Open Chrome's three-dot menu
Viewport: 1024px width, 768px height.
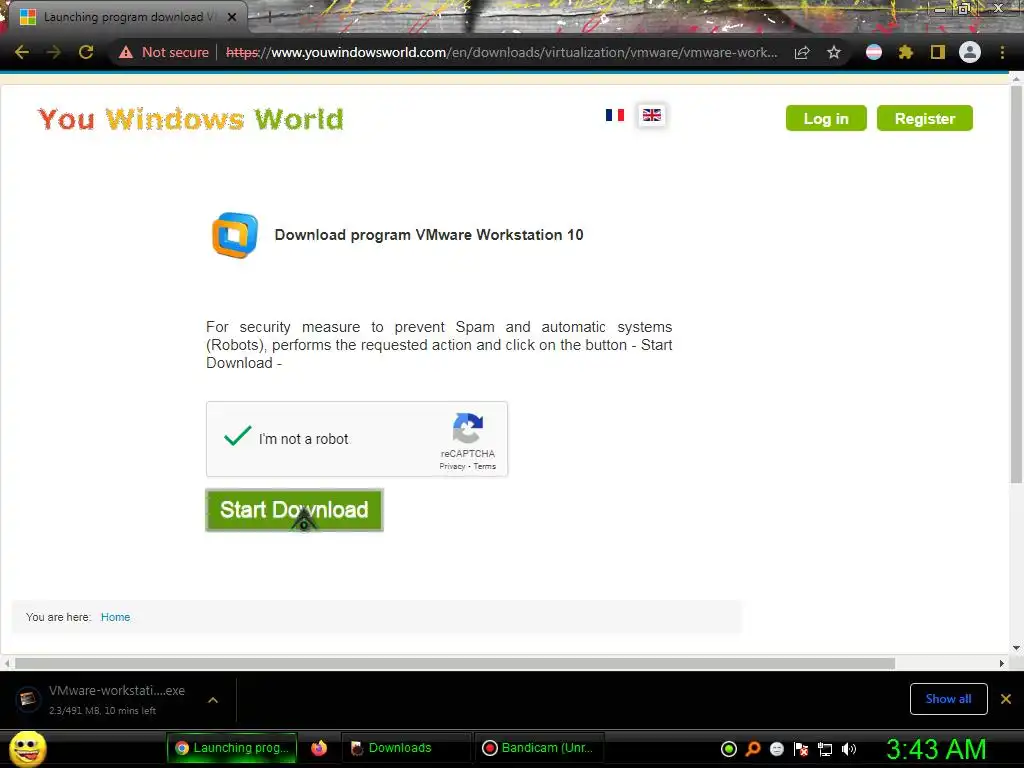click(1002, 52)
